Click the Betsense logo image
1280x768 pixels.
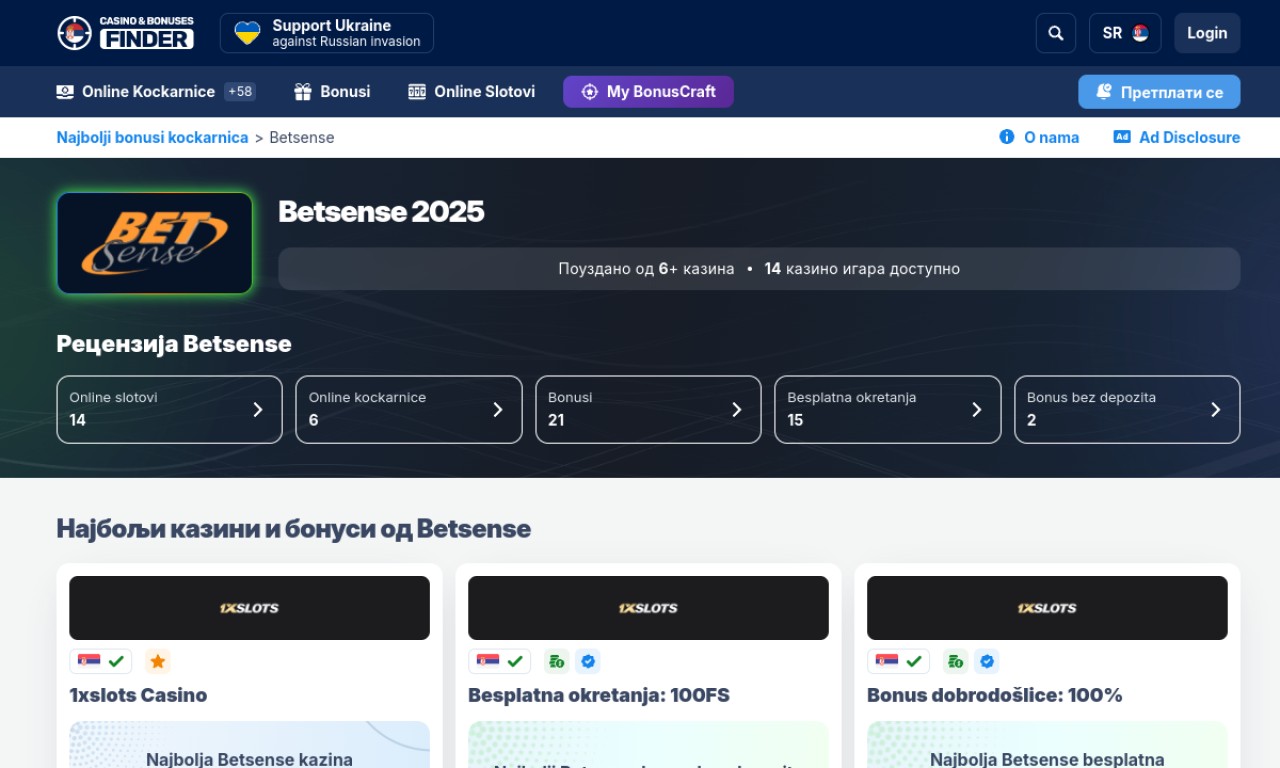tap(155, 243)
